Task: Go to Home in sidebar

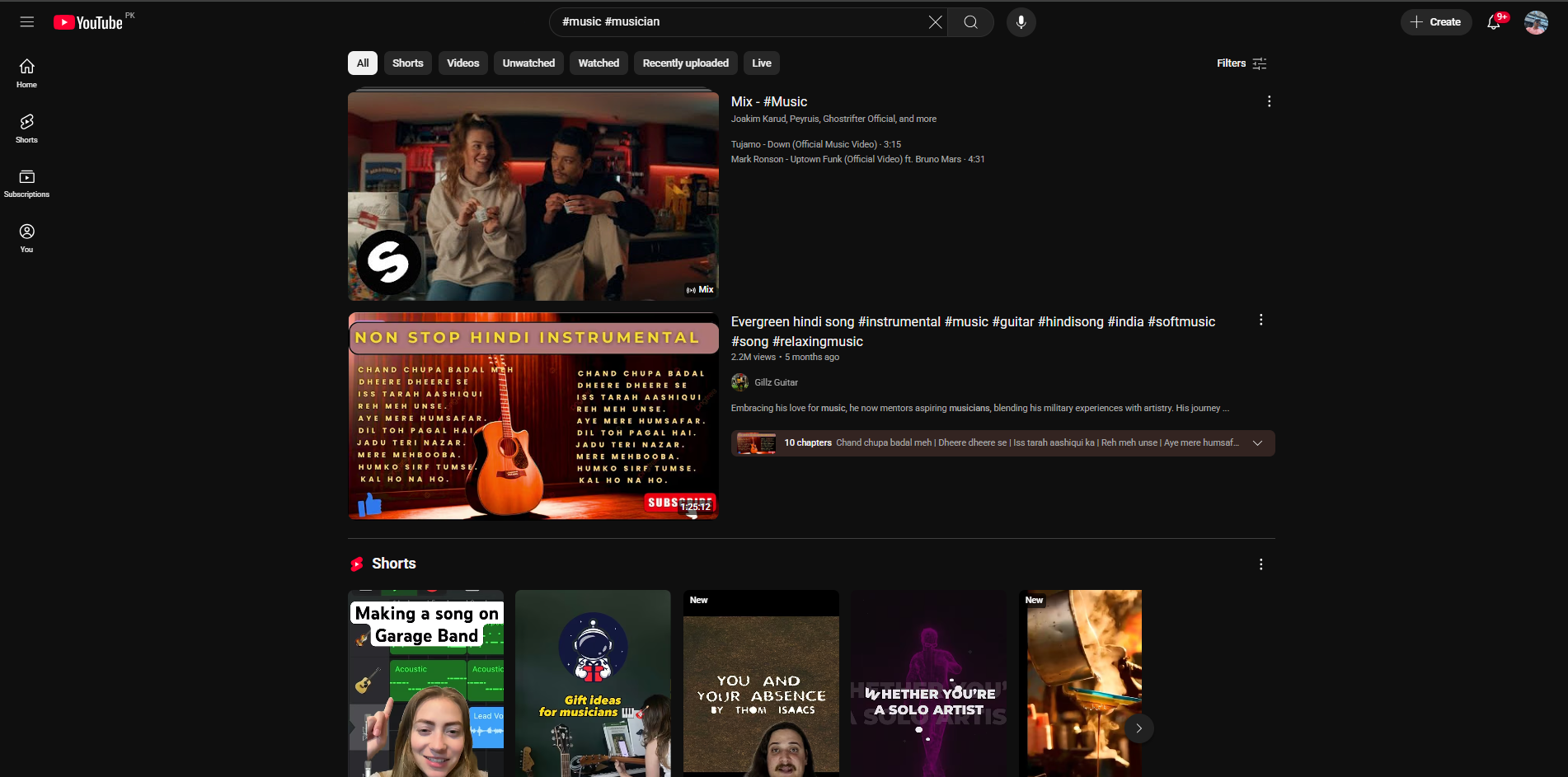Action: pos(27,73)
